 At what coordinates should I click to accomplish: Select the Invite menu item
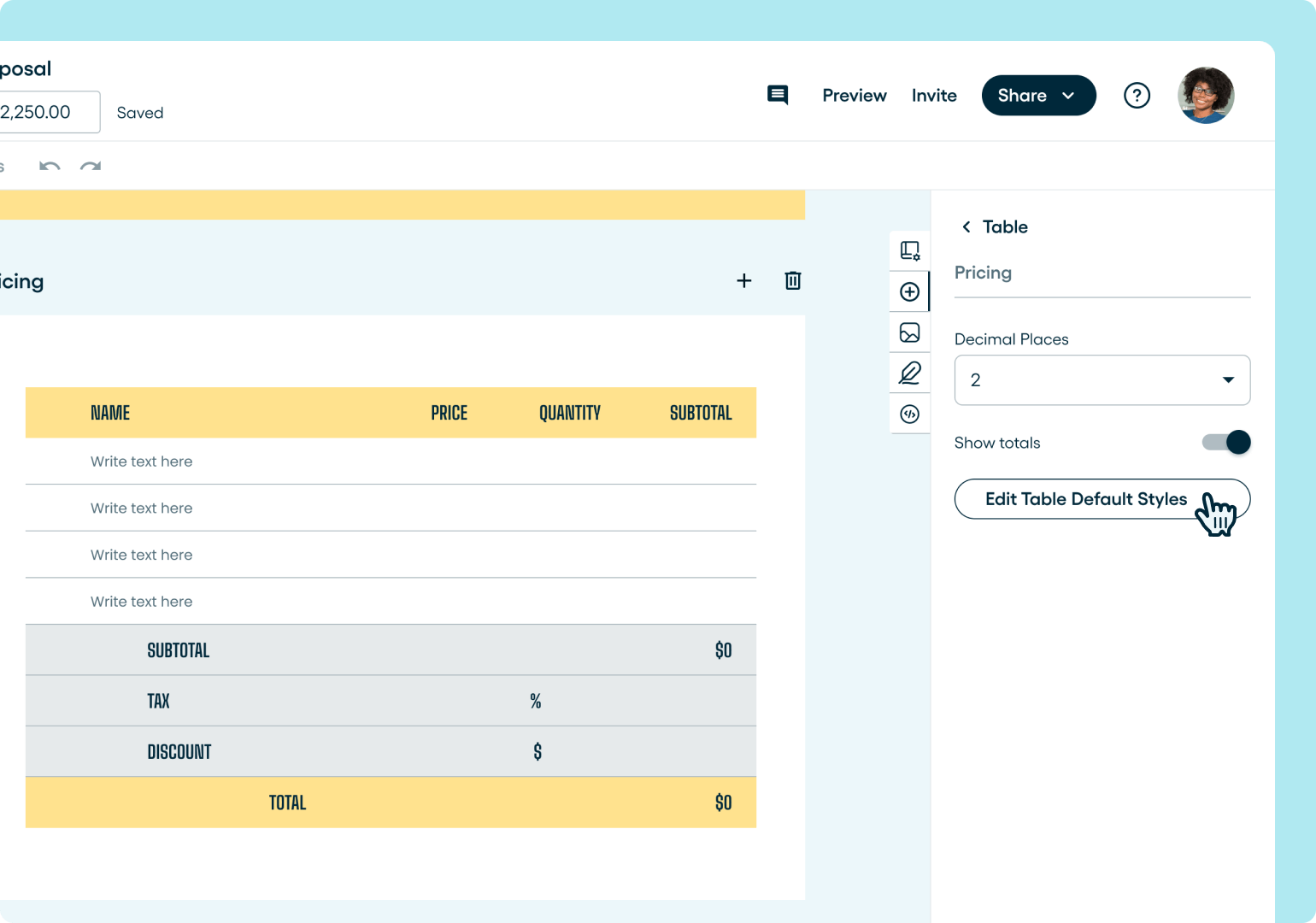coord(933,95)
